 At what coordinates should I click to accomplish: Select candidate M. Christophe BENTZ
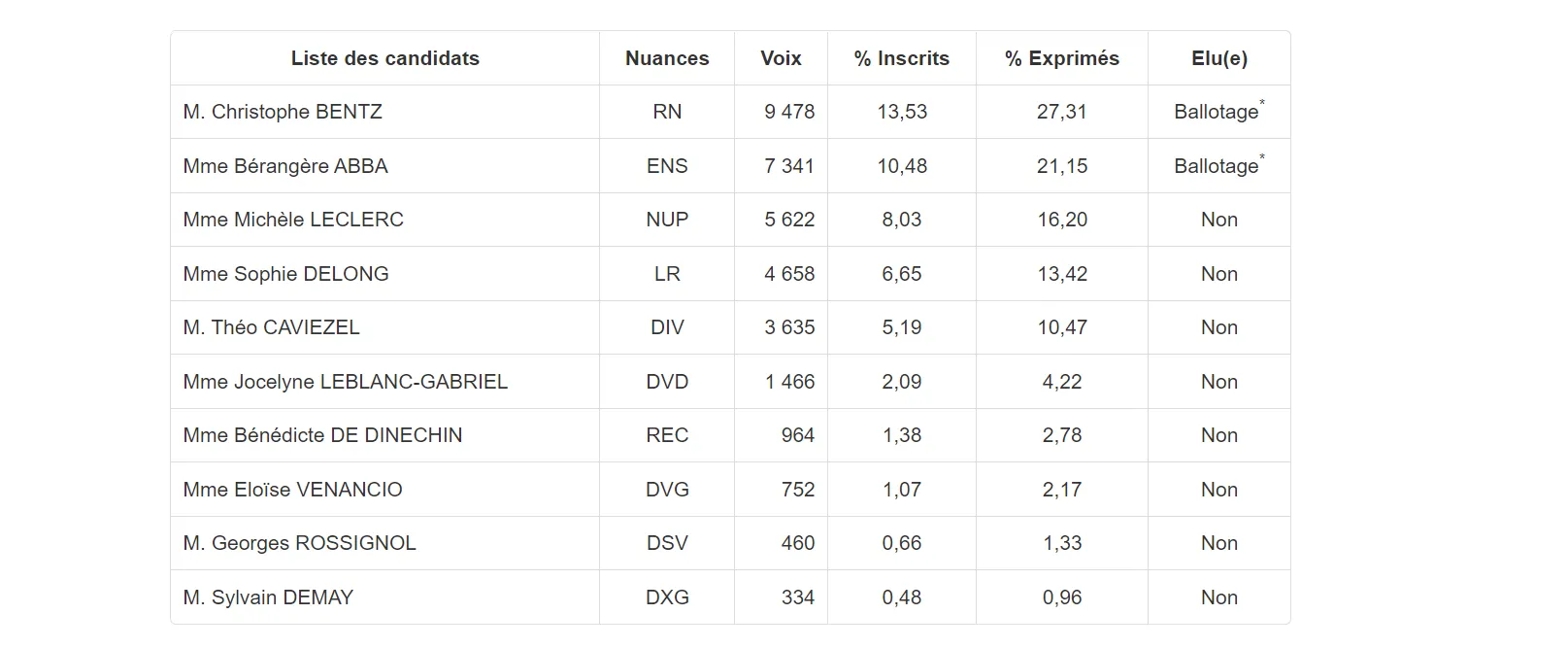pyautogui.click(x=283, y=112)
